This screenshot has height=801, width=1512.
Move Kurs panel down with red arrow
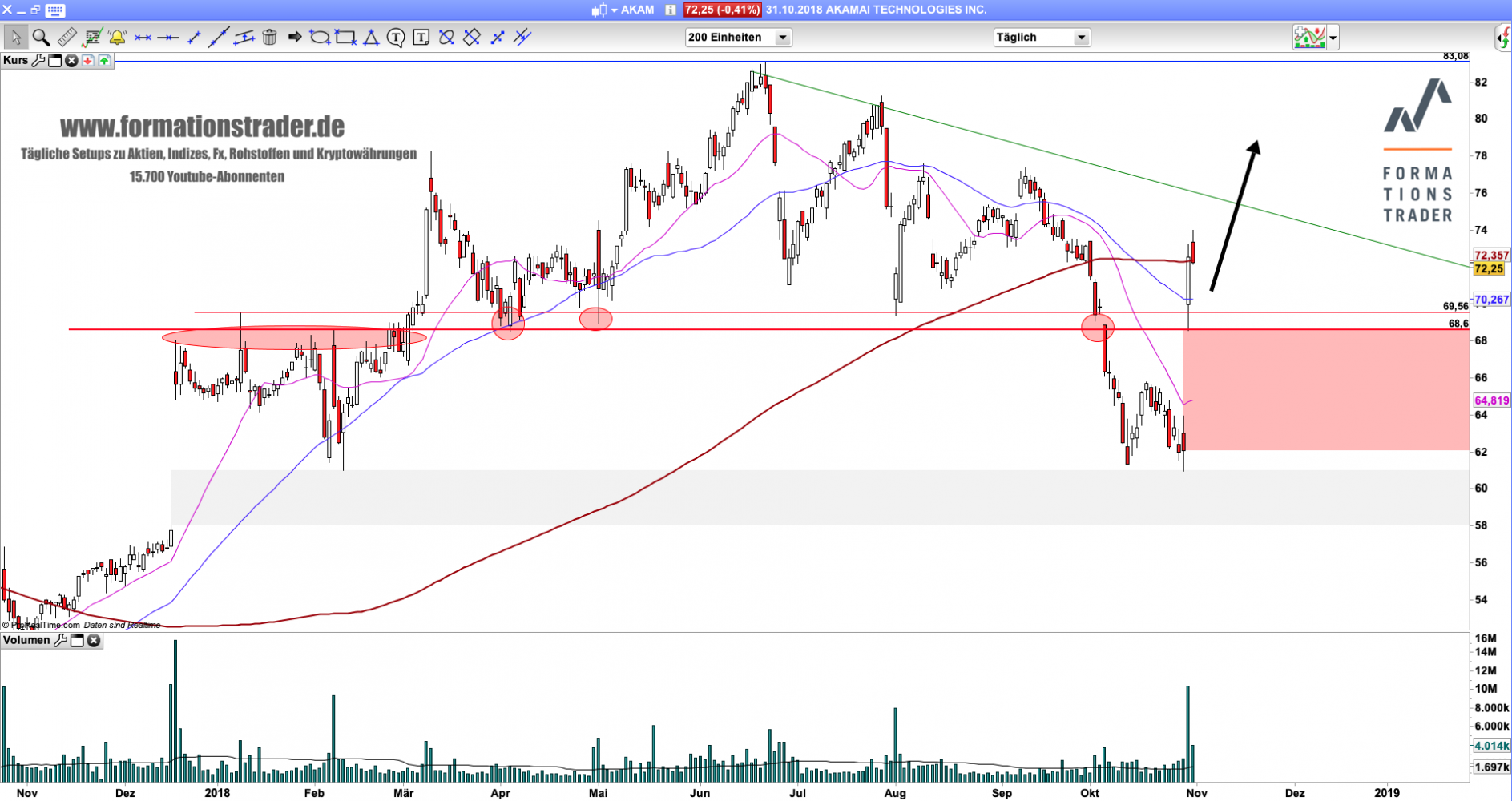(x=88, y=61)
